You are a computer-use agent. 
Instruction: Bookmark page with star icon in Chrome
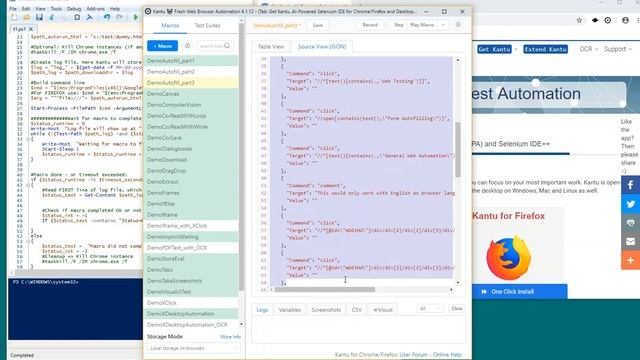pyautogui.click(x=579, y=20)
